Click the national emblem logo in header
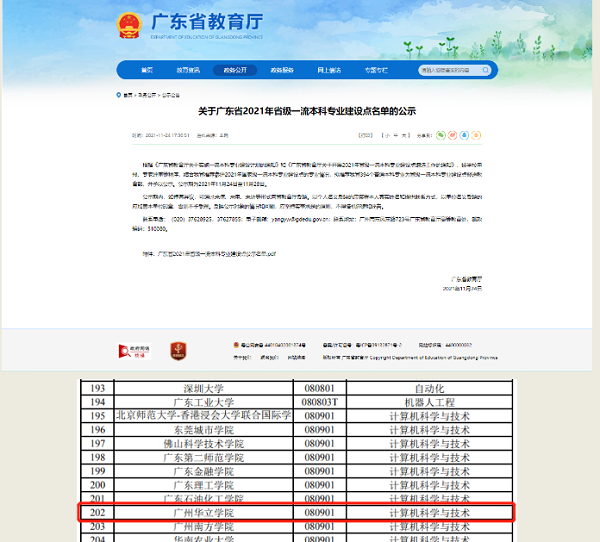This screenshot has width=600, height=542. 129,25
